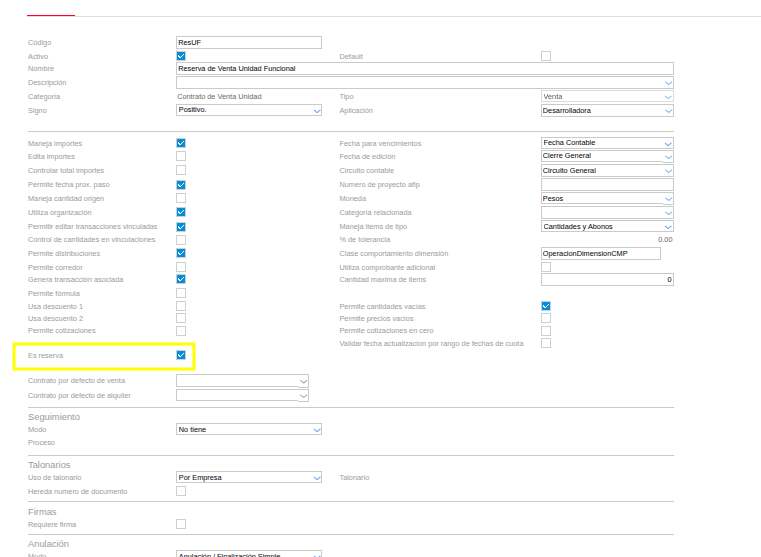Screen dimensions: 761x557
Task: Click Cantidad maxima de items field
Action: tap(607, 280)
